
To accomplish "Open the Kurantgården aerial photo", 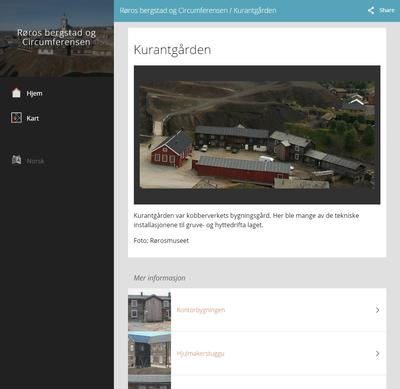I will (x=257, y=135).
